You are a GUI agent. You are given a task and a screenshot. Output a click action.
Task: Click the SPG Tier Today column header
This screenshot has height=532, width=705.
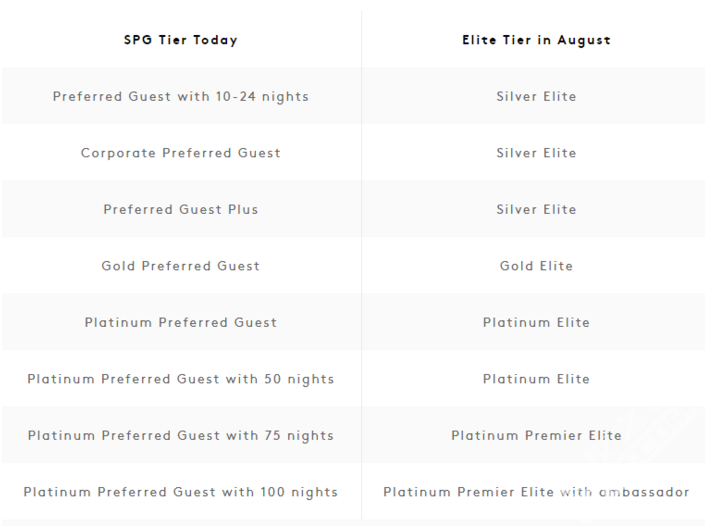click(181, 40)
